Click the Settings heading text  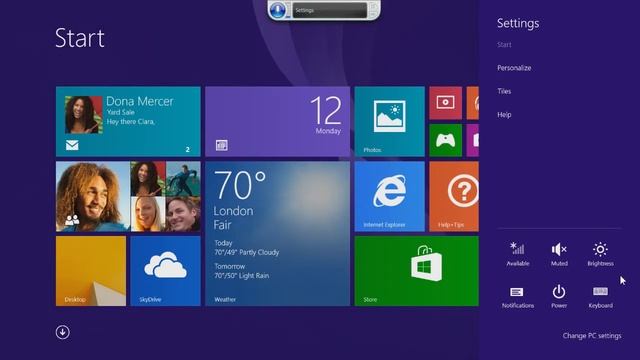pyautogui.click(x=518, y=23)
